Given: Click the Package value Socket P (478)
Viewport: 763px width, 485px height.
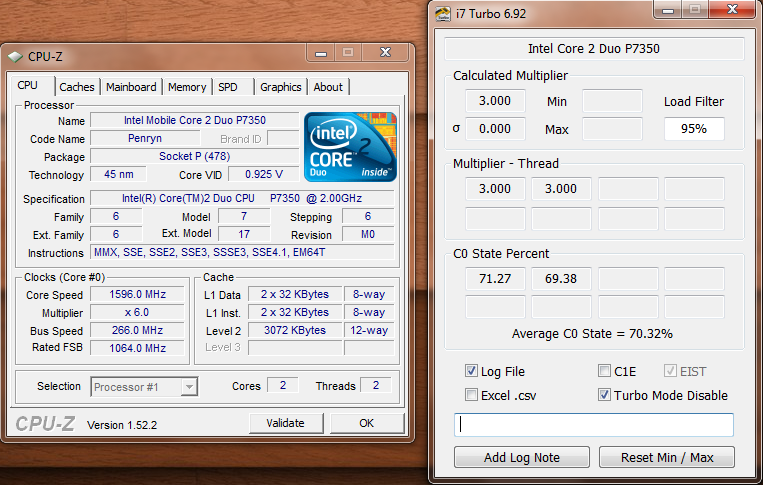Looking at the screenshot, I should 195,156.
